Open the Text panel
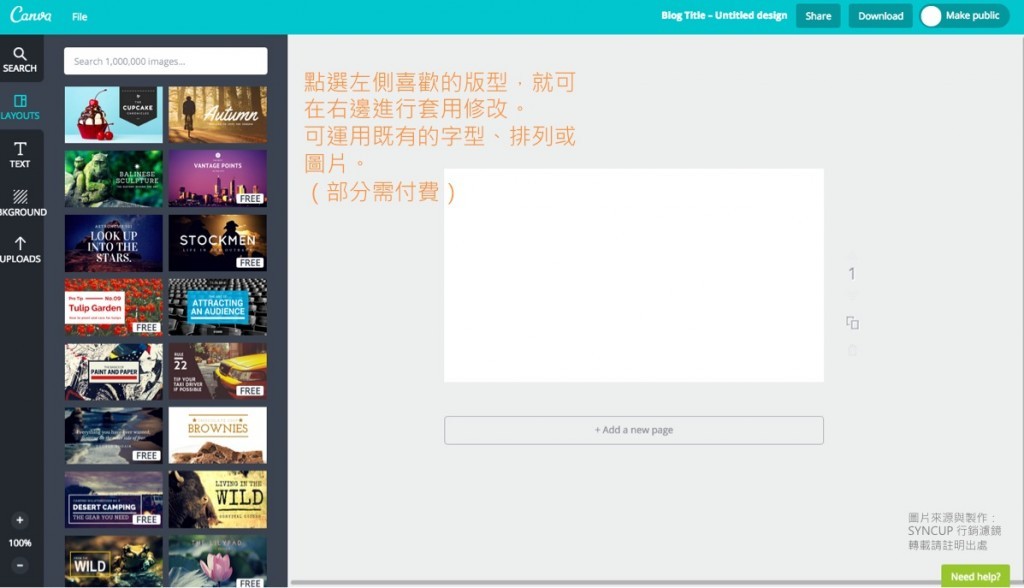1024x588 pixels. (x=21, y=155)
